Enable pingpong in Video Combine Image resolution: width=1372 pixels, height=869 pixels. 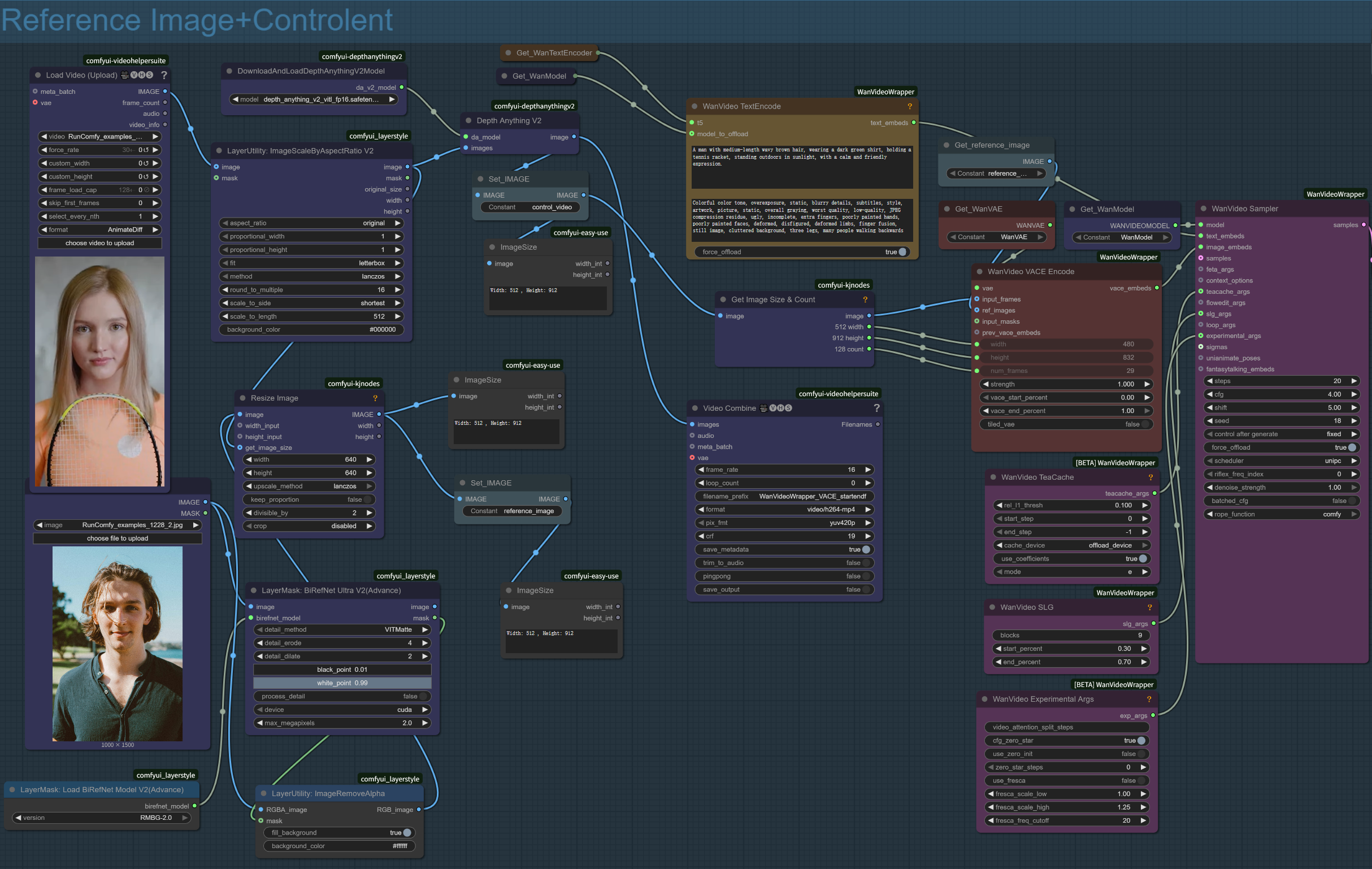784,576
